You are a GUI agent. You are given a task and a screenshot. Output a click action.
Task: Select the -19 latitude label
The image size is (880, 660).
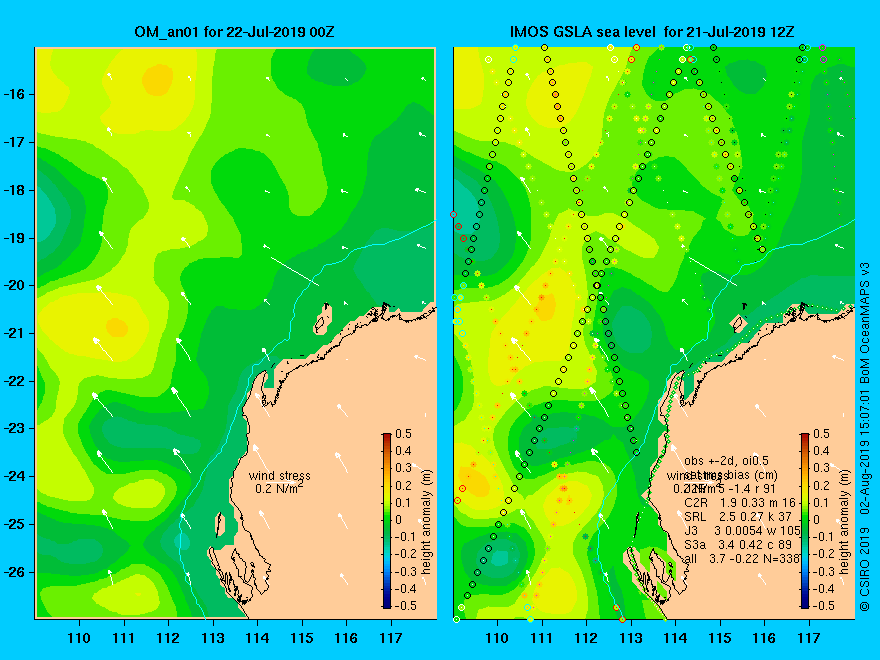[x=14, y=239]
